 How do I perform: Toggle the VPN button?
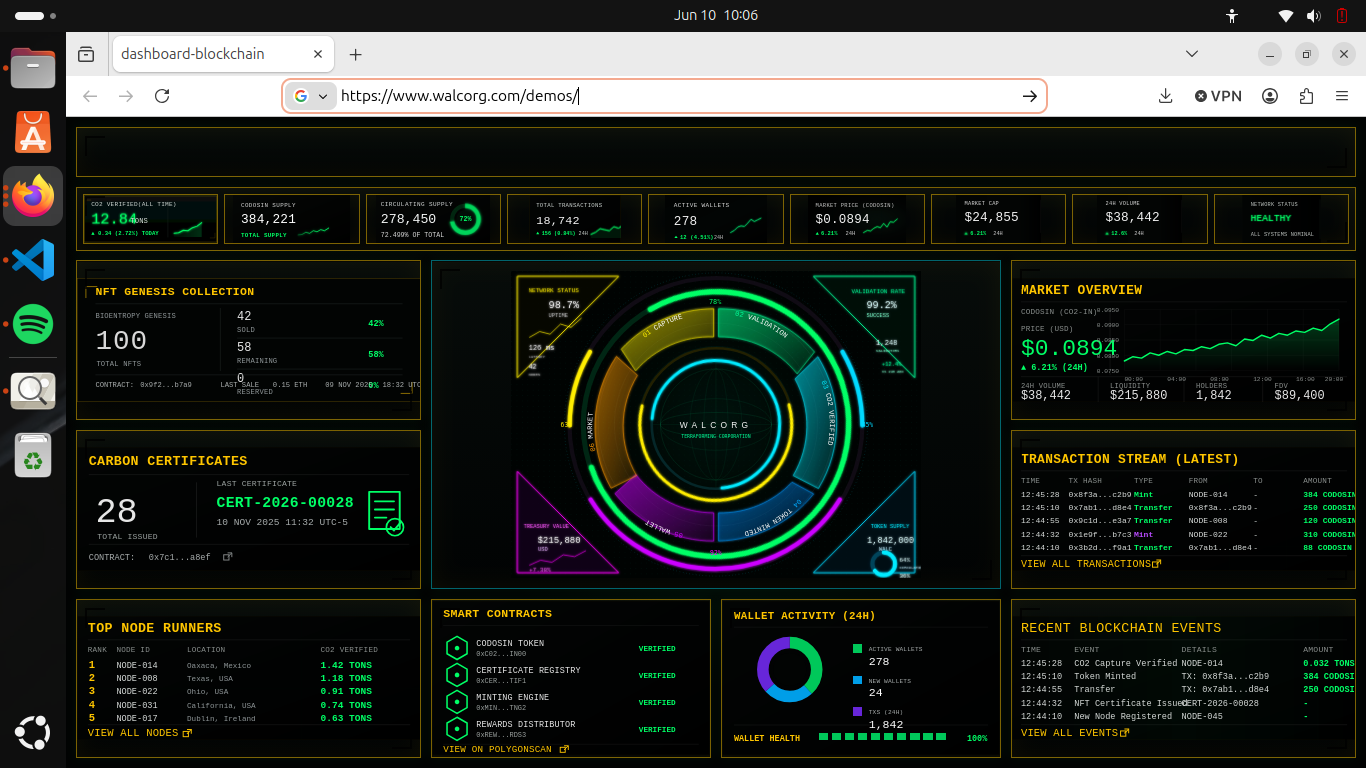1218,96
